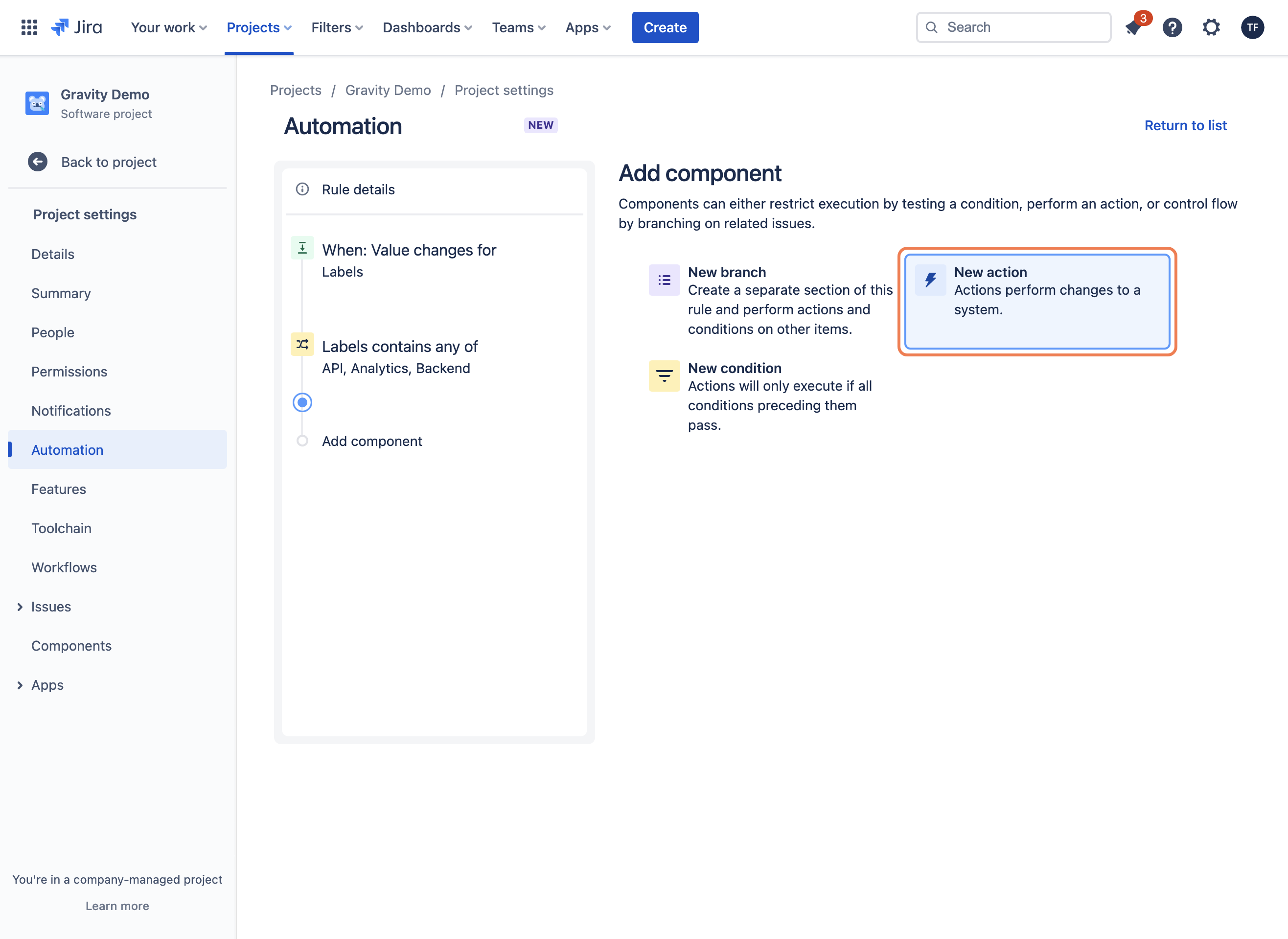
Task: Click Return to list link
Action: point(1186,125)
